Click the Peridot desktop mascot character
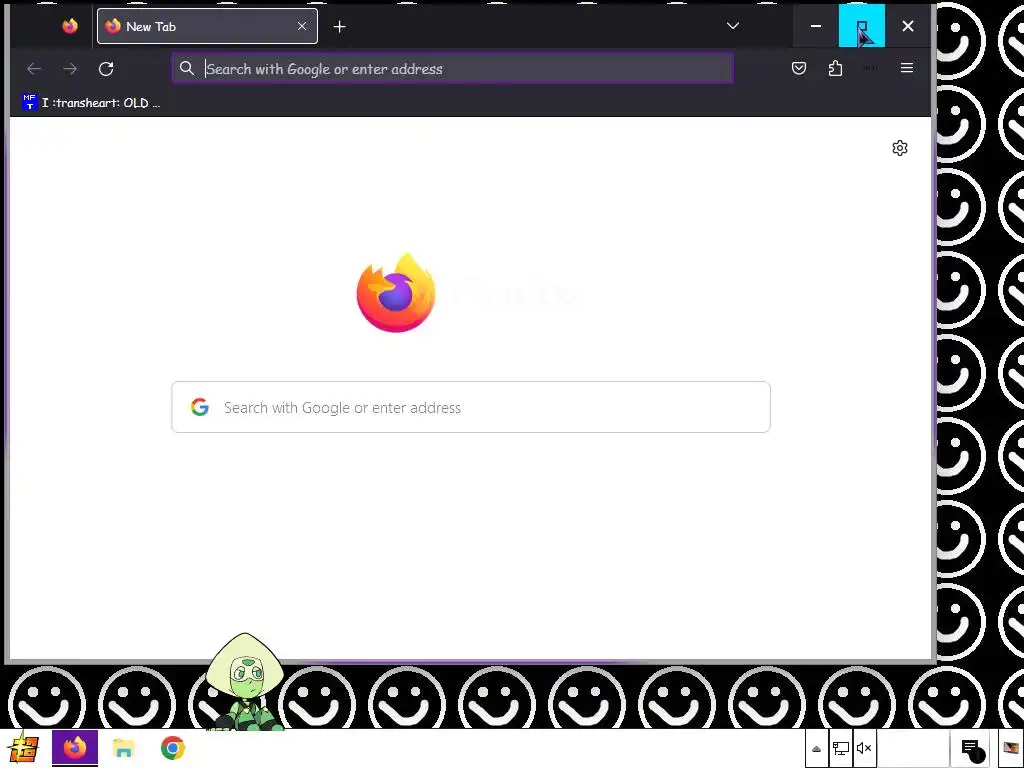The image size is (1024, 768). pyautogui.click(x=245, y=681)
